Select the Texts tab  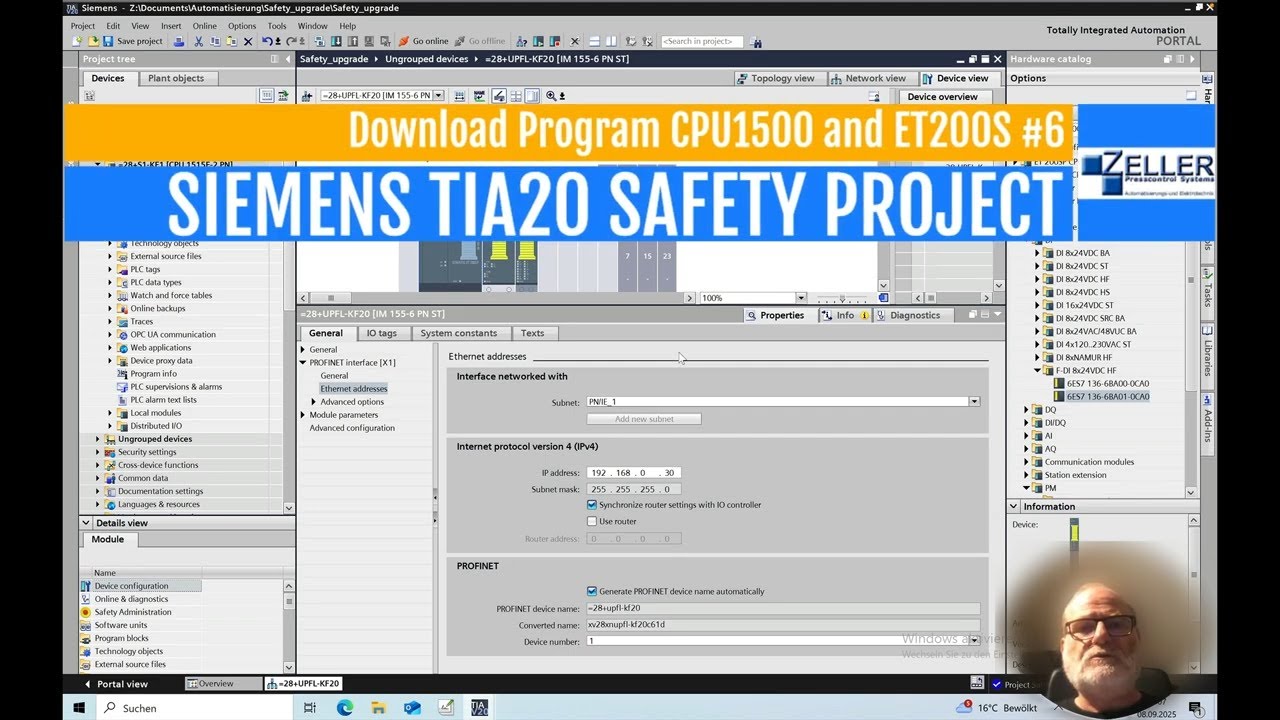[x=532, y=333]
